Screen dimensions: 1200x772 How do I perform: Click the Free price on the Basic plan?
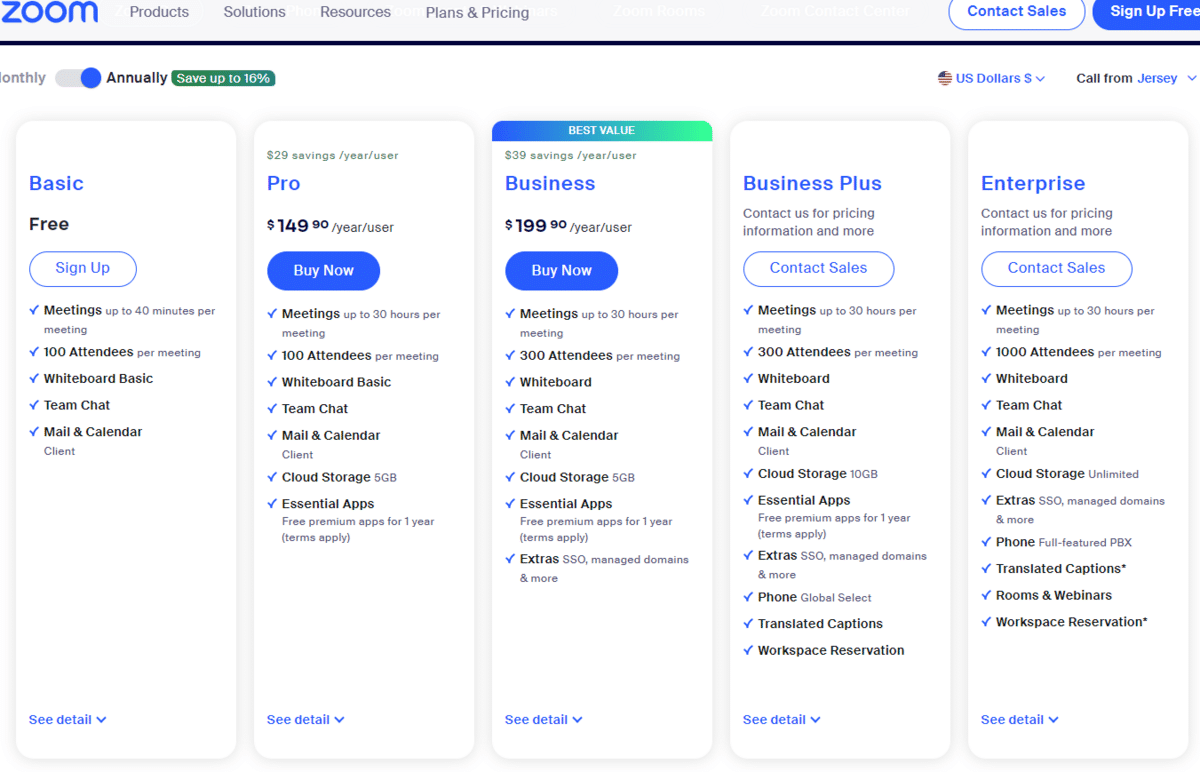point(49,224)
